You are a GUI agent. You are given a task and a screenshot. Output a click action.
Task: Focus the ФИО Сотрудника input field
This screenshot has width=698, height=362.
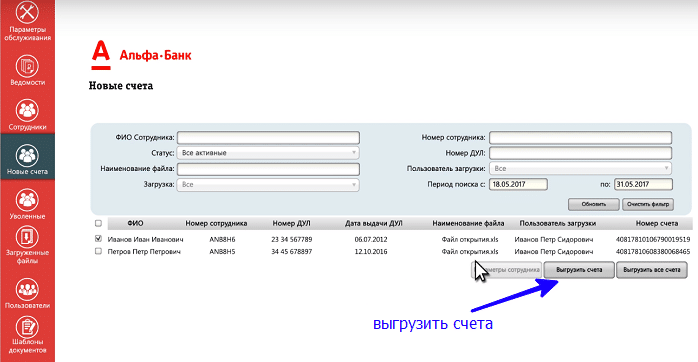268,137
